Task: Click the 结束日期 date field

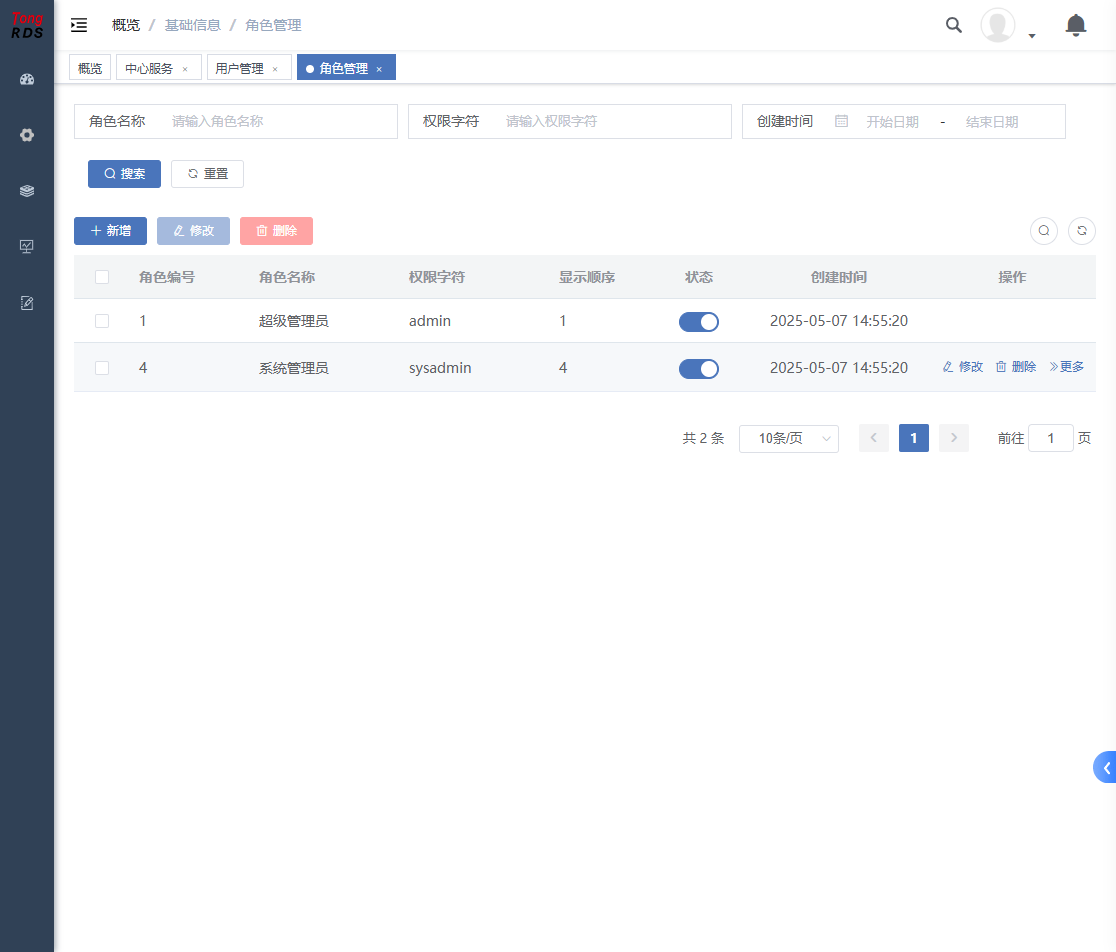Action: tap(992, 122)
